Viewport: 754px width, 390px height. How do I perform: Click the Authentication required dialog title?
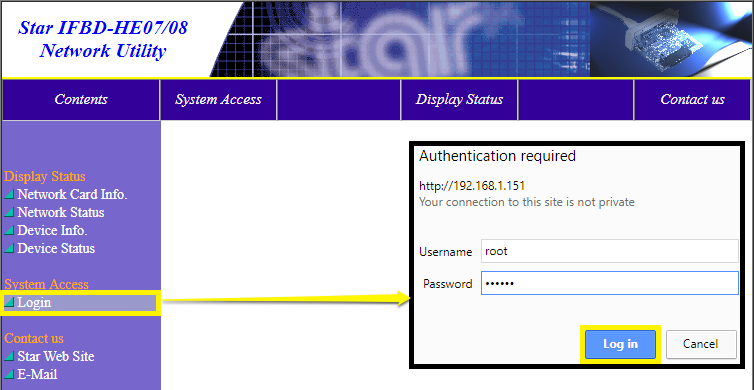tap(497, 156)
